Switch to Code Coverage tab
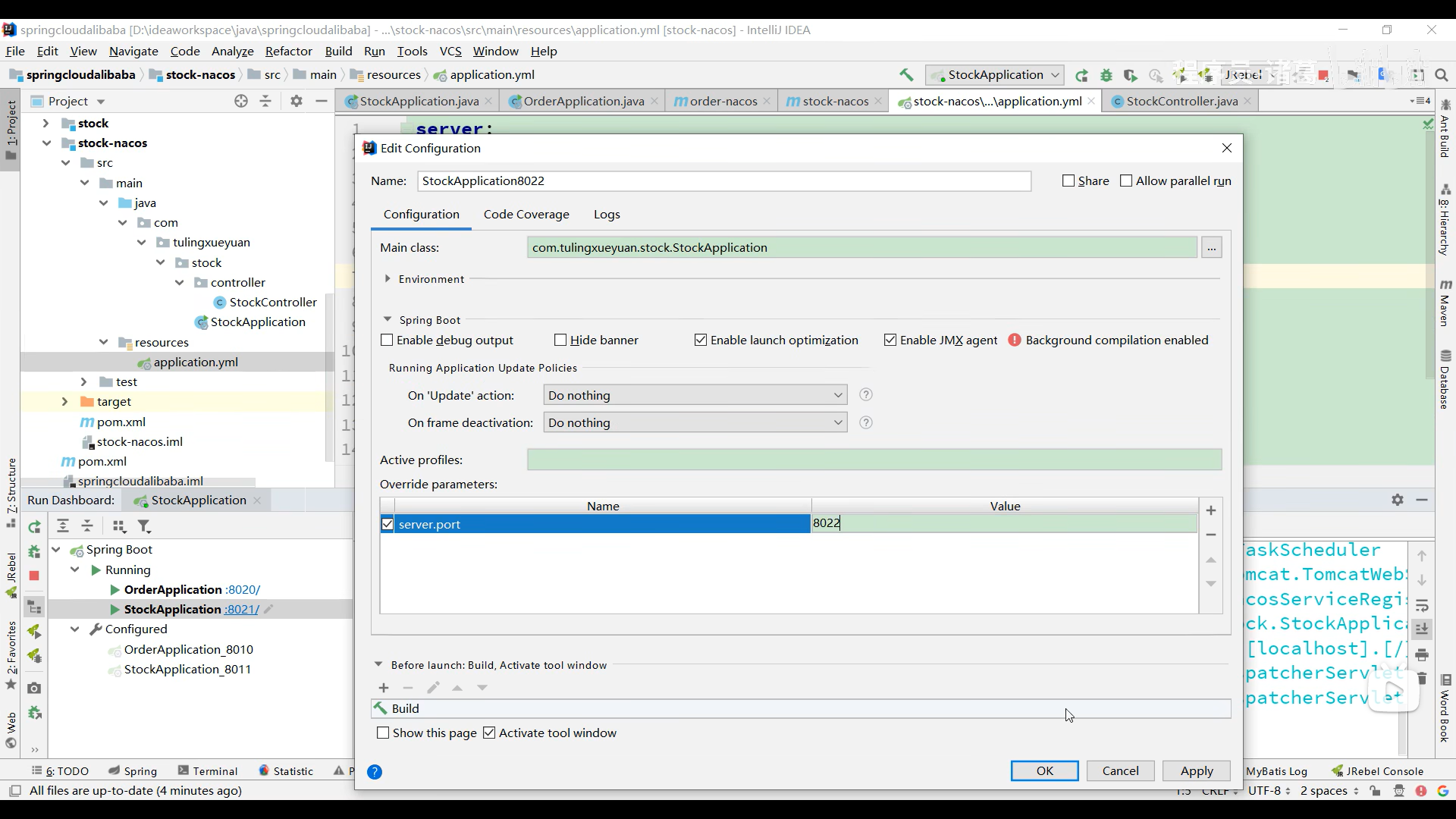The height and width of the screenshot is (819, 1456). pyautogui.click(x=526, y=215)
